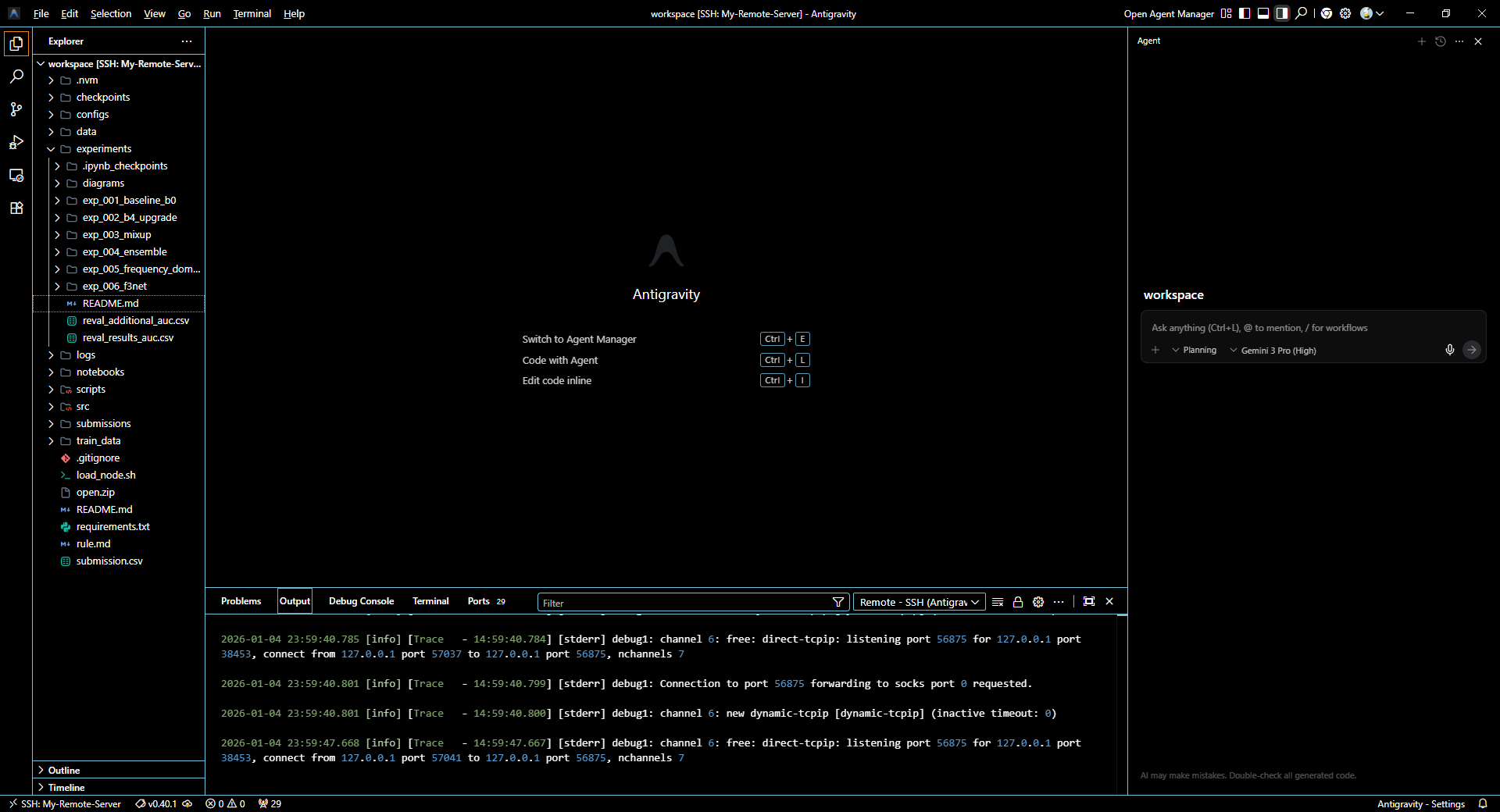
Task: Click forwarded ports 29 status item
Action: click(270, 804)
